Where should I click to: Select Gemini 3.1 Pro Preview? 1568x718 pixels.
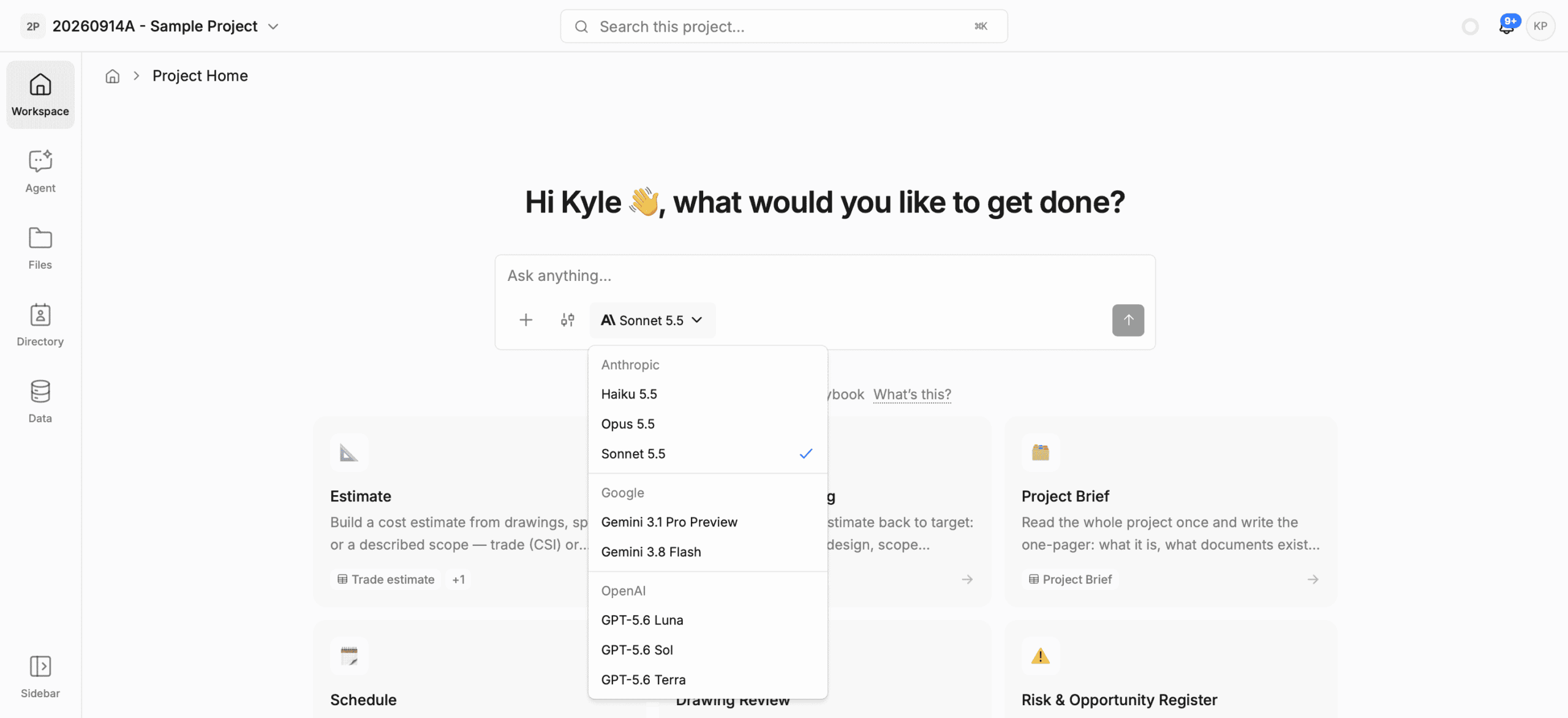707,522
